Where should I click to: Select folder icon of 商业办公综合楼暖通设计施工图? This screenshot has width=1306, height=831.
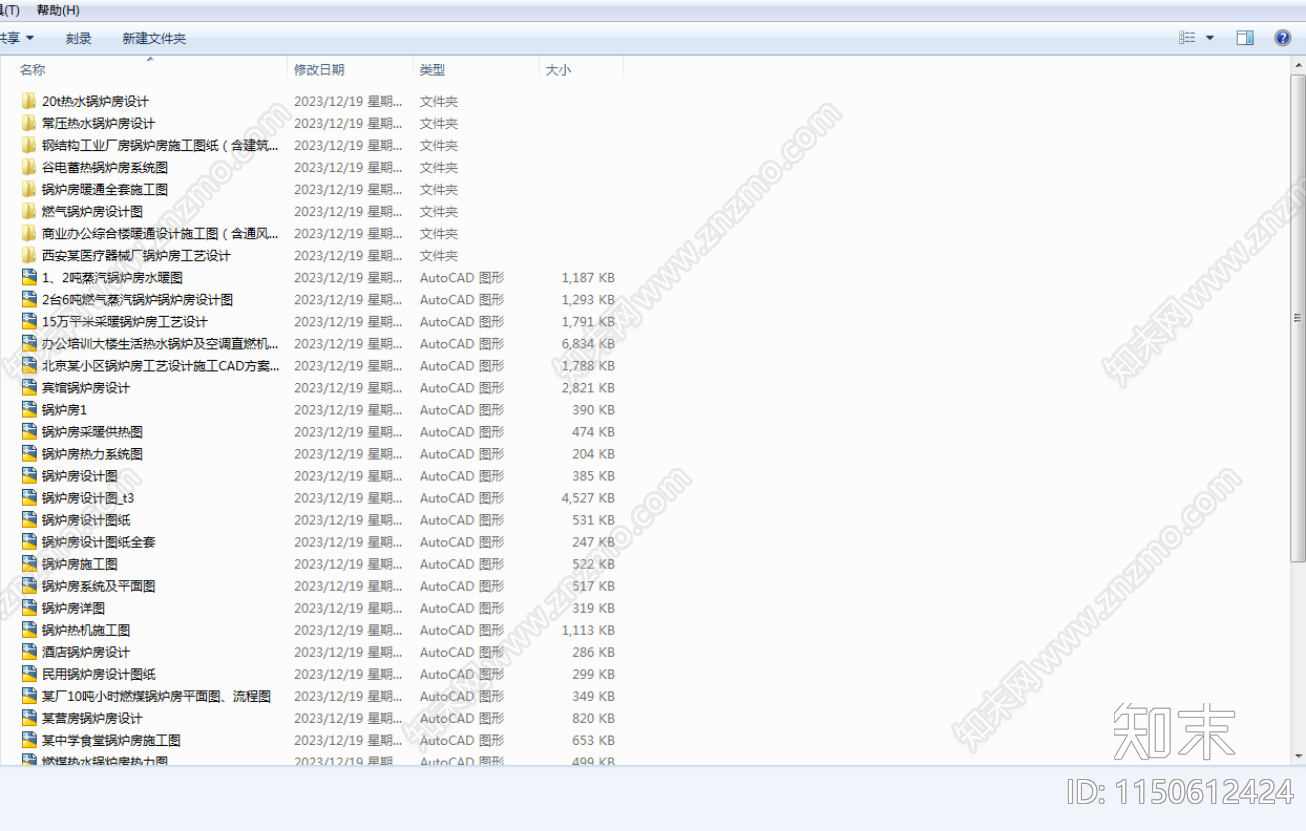[x=29, y=233]
